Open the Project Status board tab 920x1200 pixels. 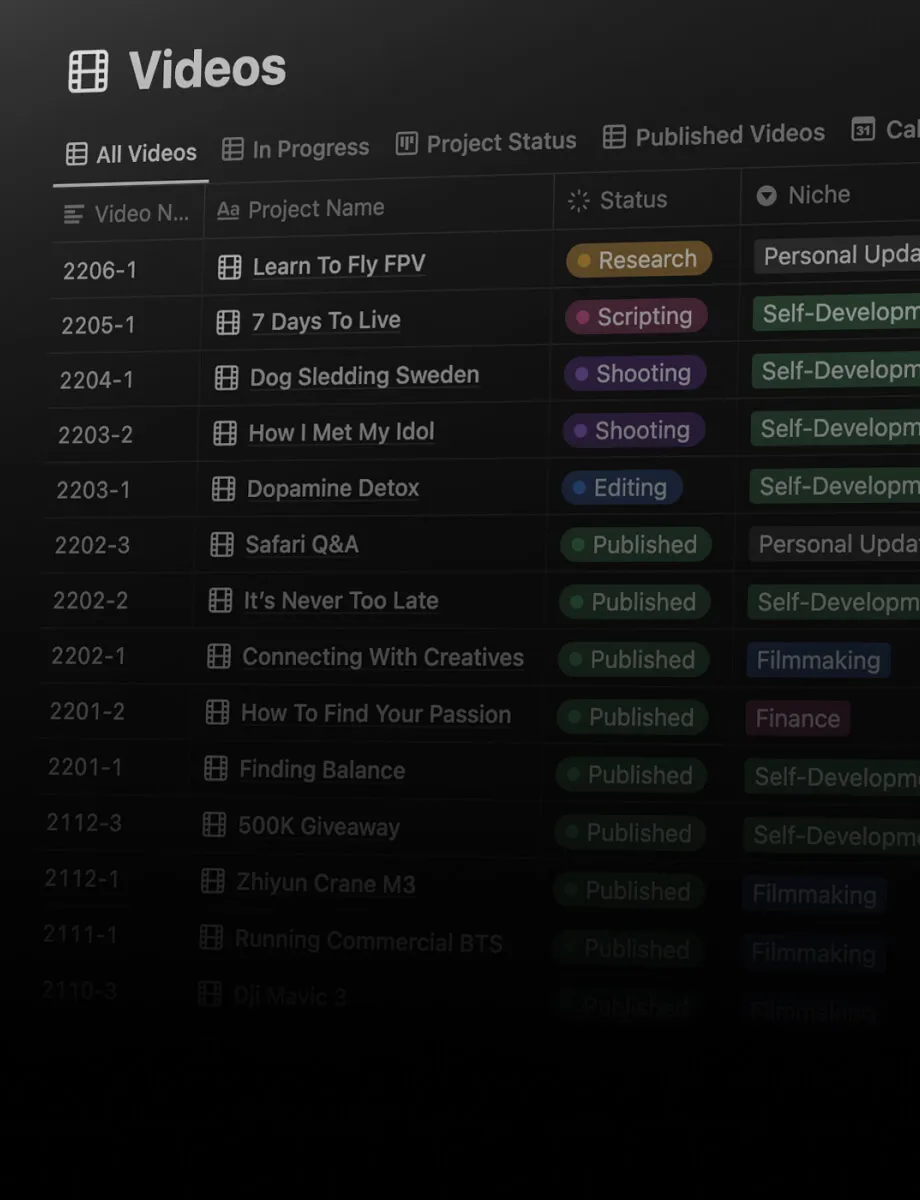click(x=486, y=143)
